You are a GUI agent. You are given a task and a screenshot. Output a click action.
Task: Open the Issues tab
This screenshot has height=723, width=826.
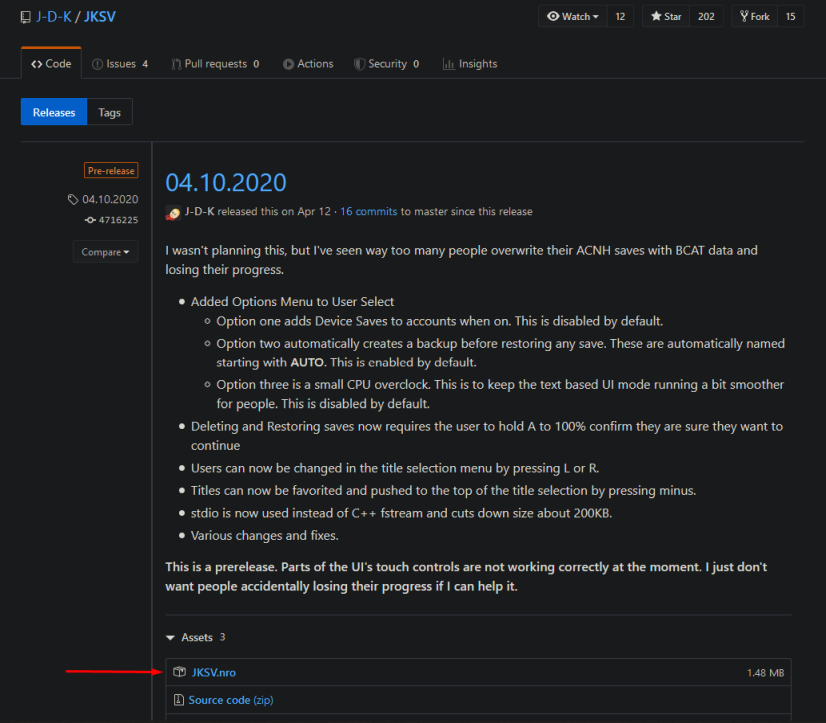[x=120, y=64]
